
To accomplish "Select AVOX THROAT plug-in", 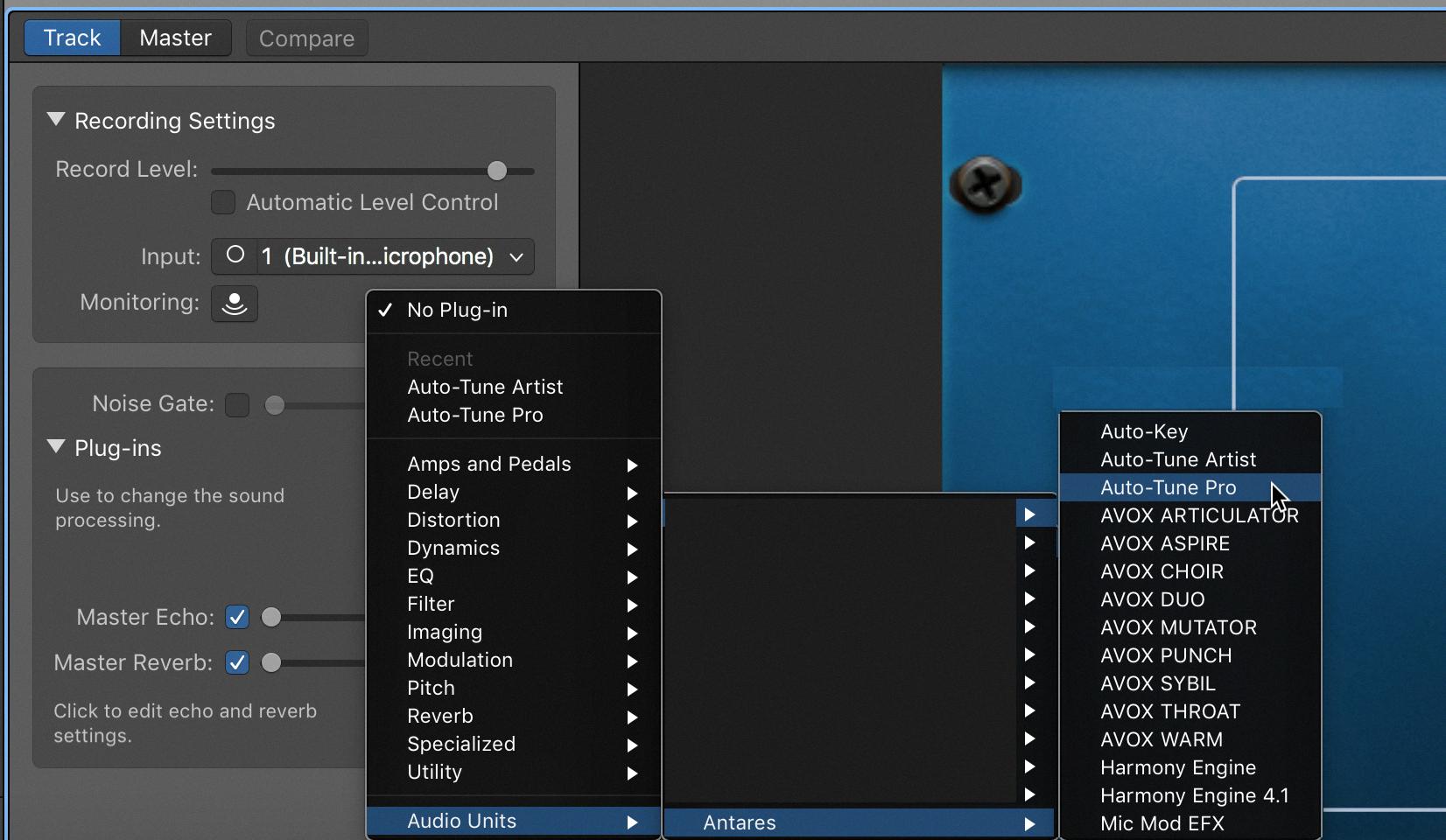I will tap(1190, 711).
